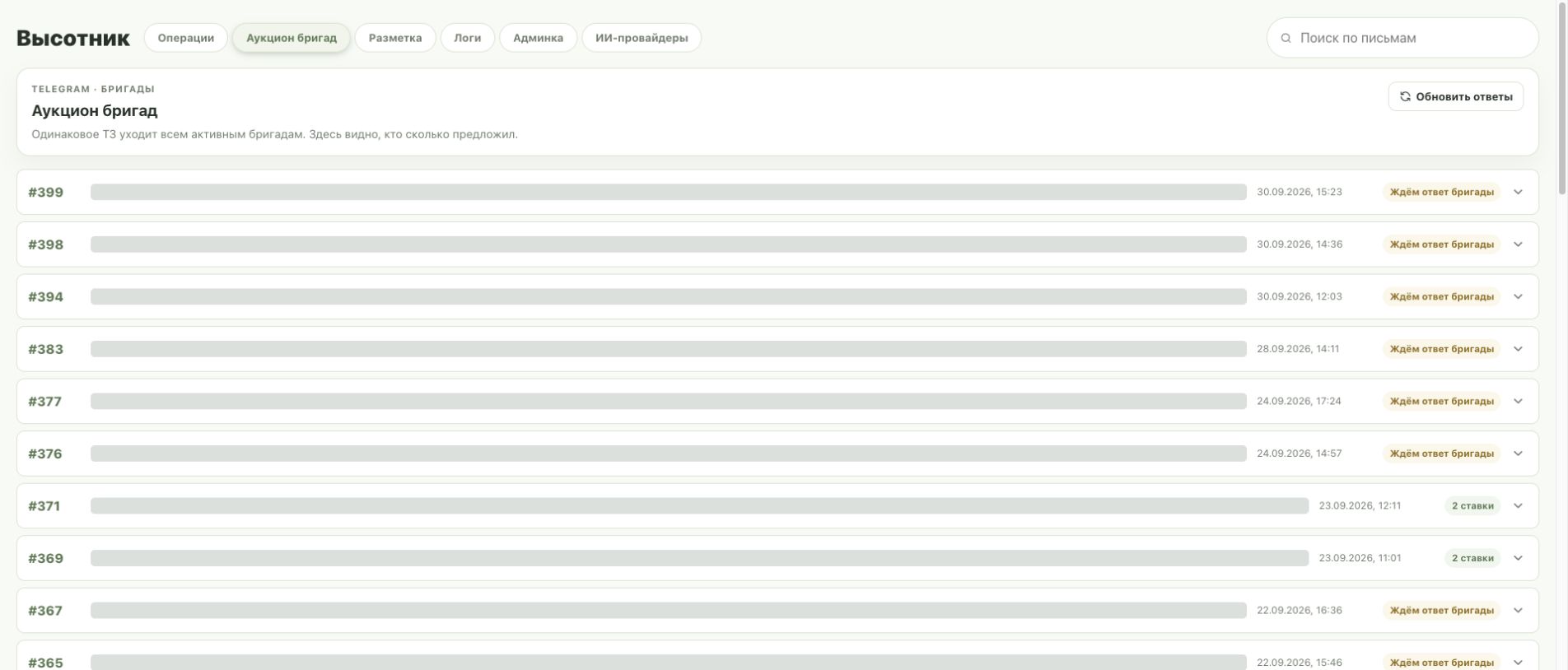Click the #399 auction number
Screen dimensions: 1568x670
(x=46, y=193)
